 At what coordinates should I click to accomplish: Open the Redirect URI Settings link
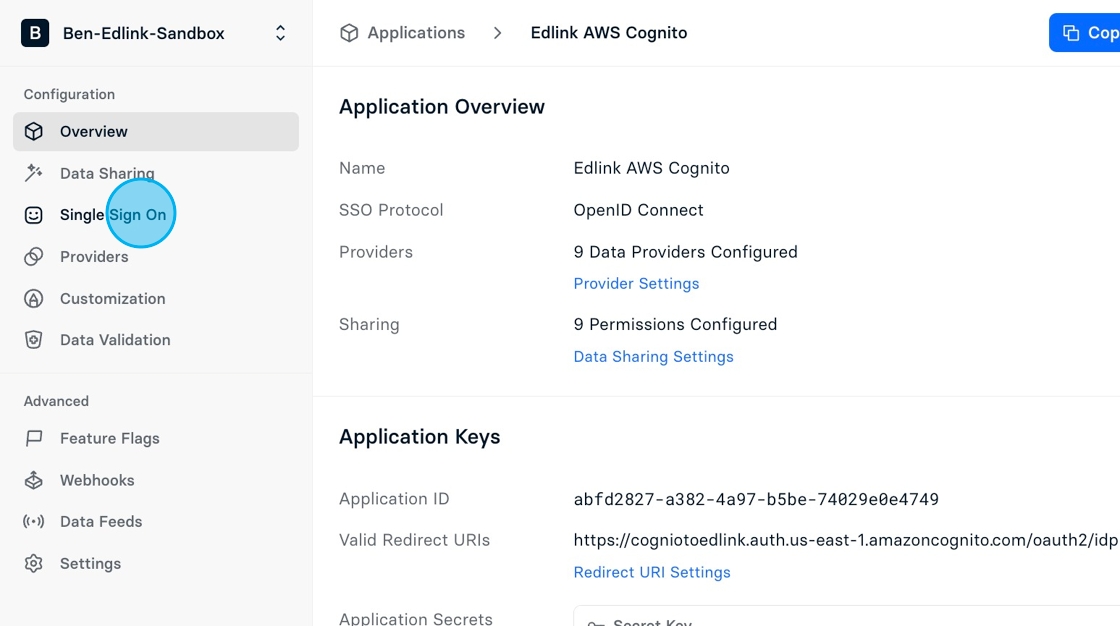(652, 572)
